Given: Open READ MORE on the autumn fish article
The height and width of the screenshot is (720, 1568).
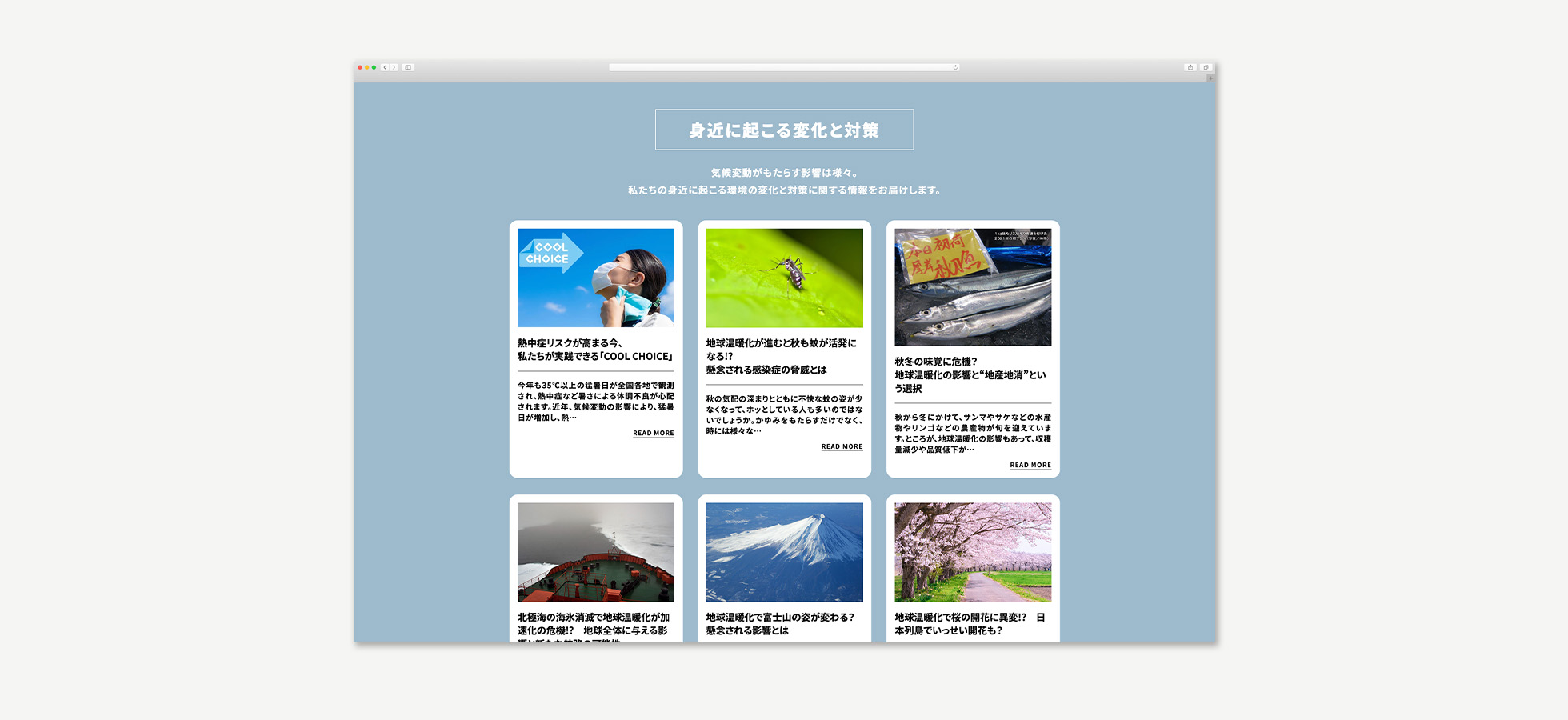Looking at the screenshot, I should click(1030, 466).
